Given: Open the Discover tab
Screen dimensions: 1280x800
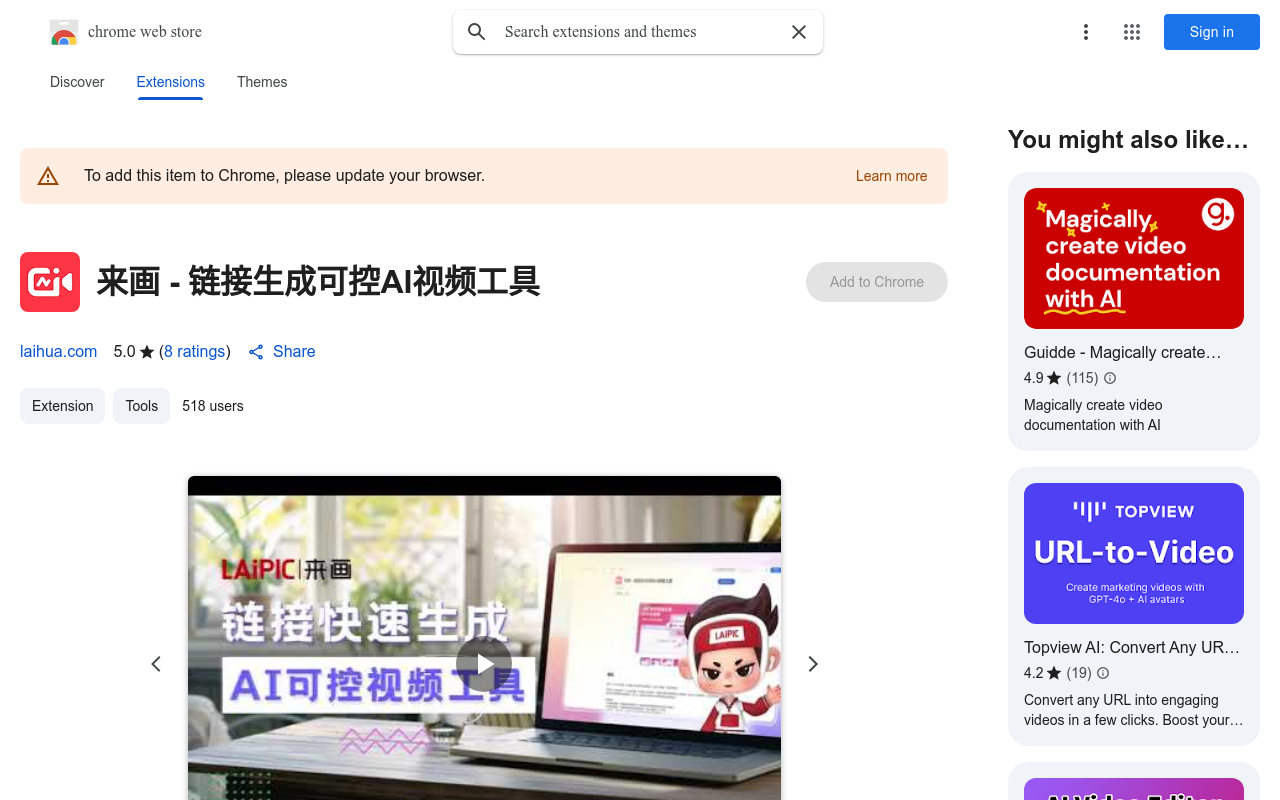Looking at the screenshot, I should click(77, 82).
